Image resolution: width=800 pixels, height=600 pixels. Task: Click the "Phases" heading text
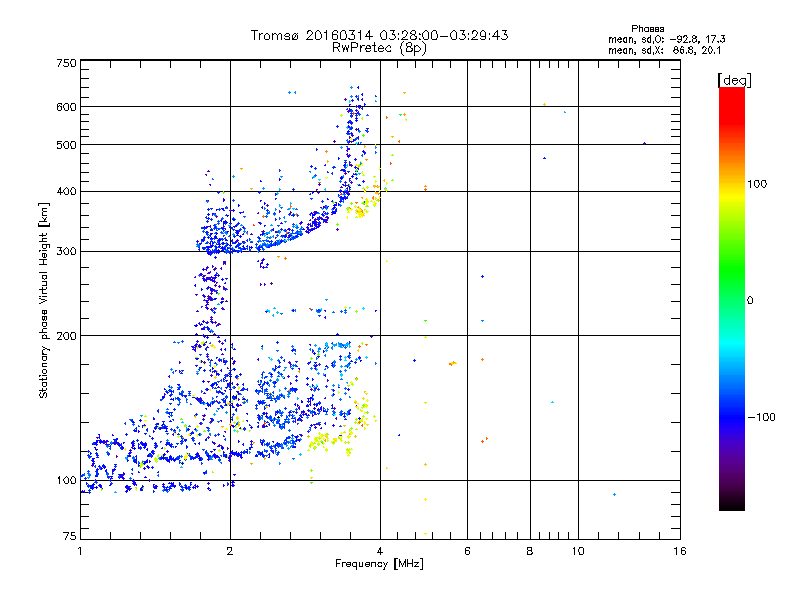coord(647,29)
